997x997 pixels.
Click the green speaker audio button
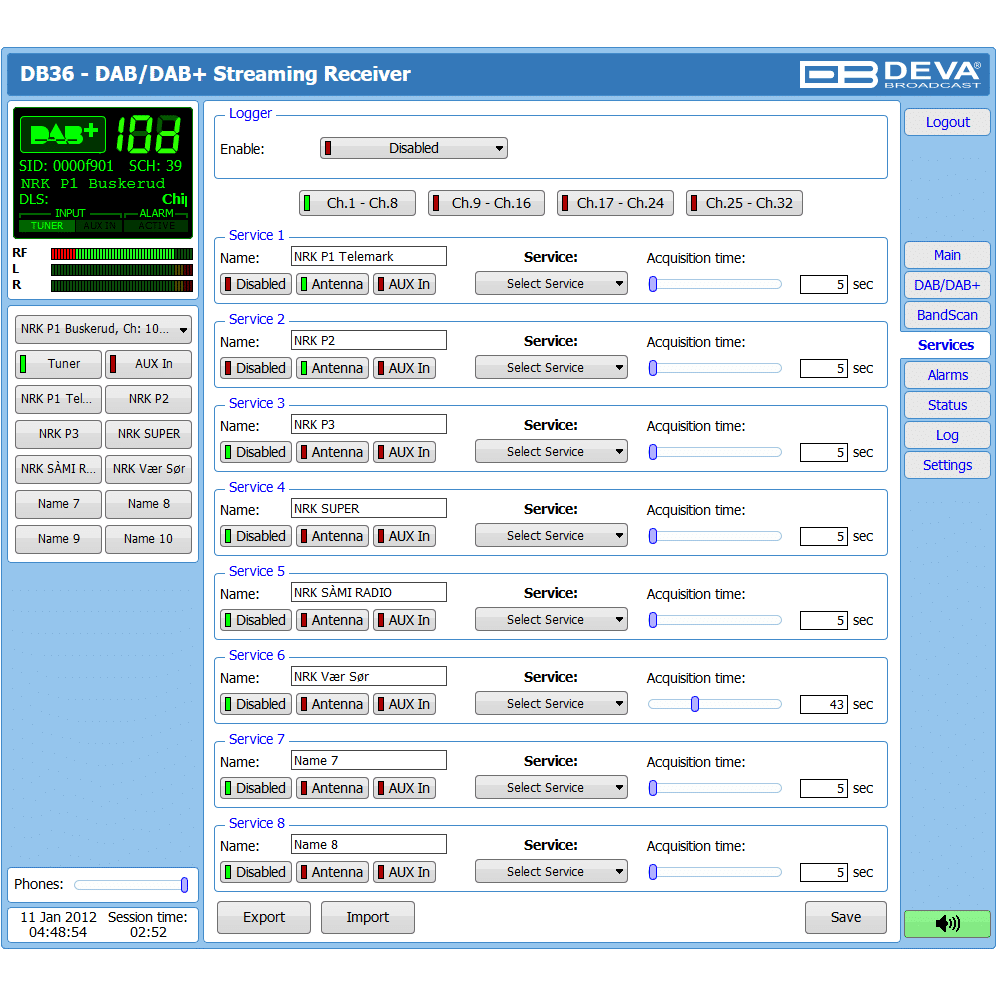tap(946, 923)
